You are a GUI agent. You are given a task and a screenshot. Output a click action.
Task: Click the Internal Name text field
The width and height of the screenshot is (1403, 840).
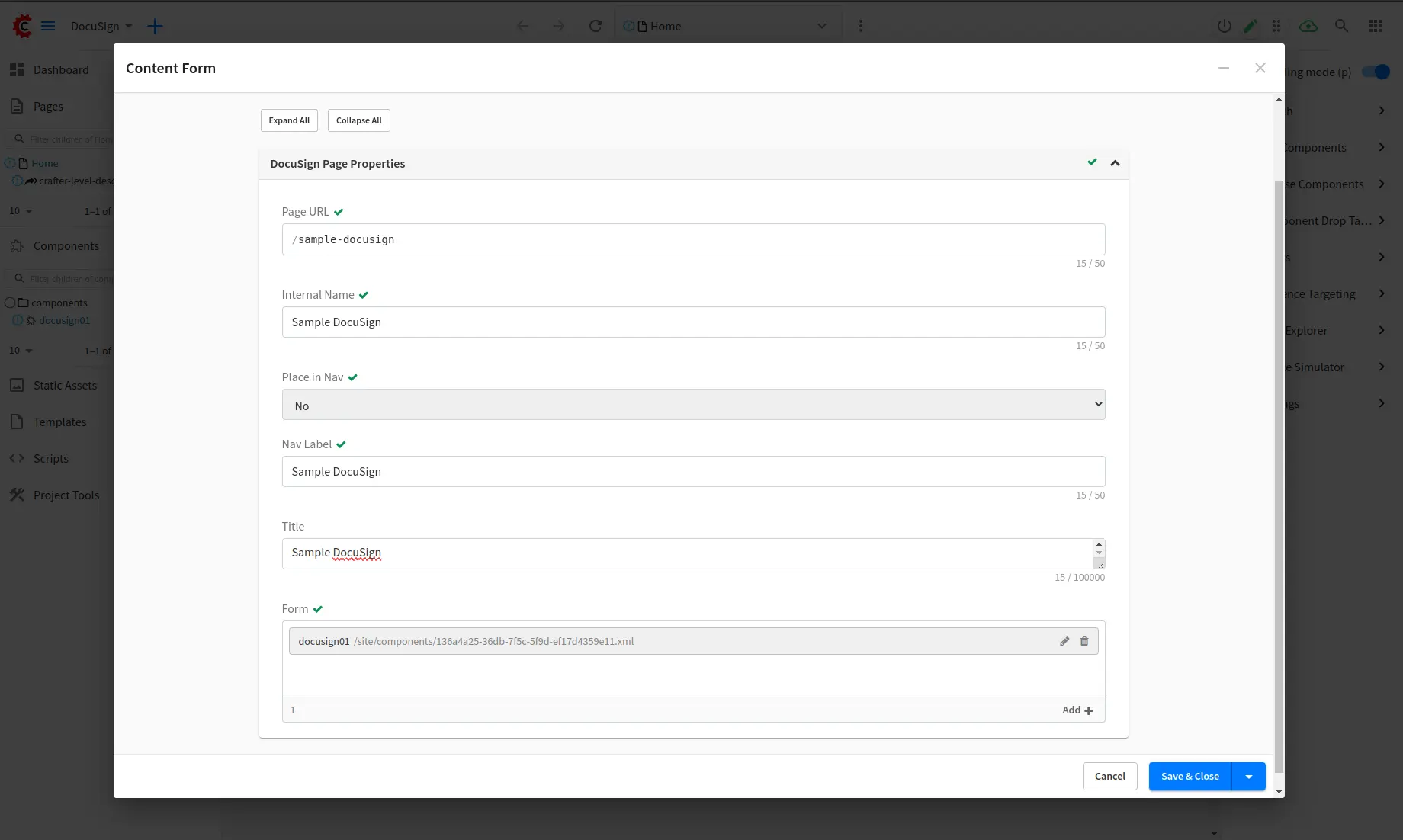tap(693, 322)
